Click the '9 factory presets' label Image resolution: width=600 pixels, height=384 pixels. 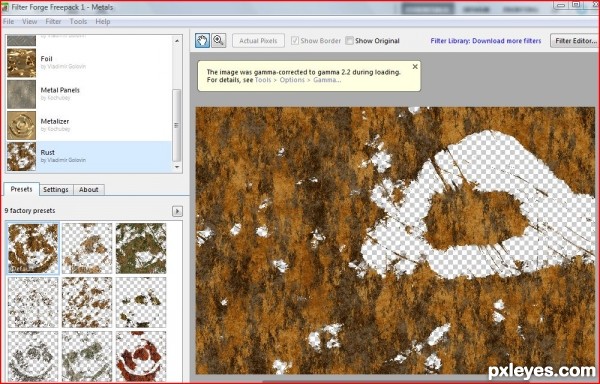(x=30, y=211)
